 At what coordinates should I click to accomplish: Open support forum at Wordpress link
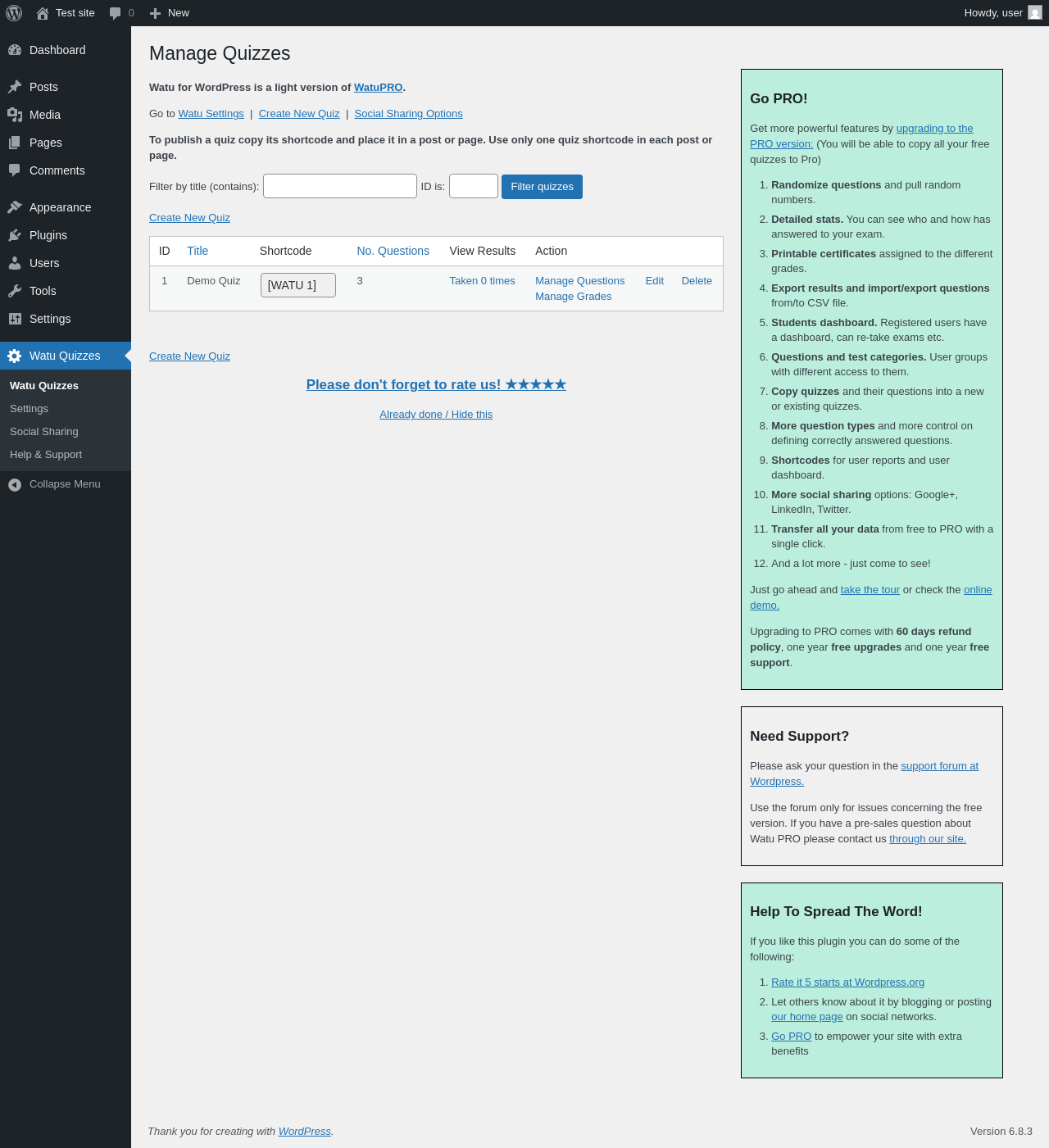pos(939,766)
